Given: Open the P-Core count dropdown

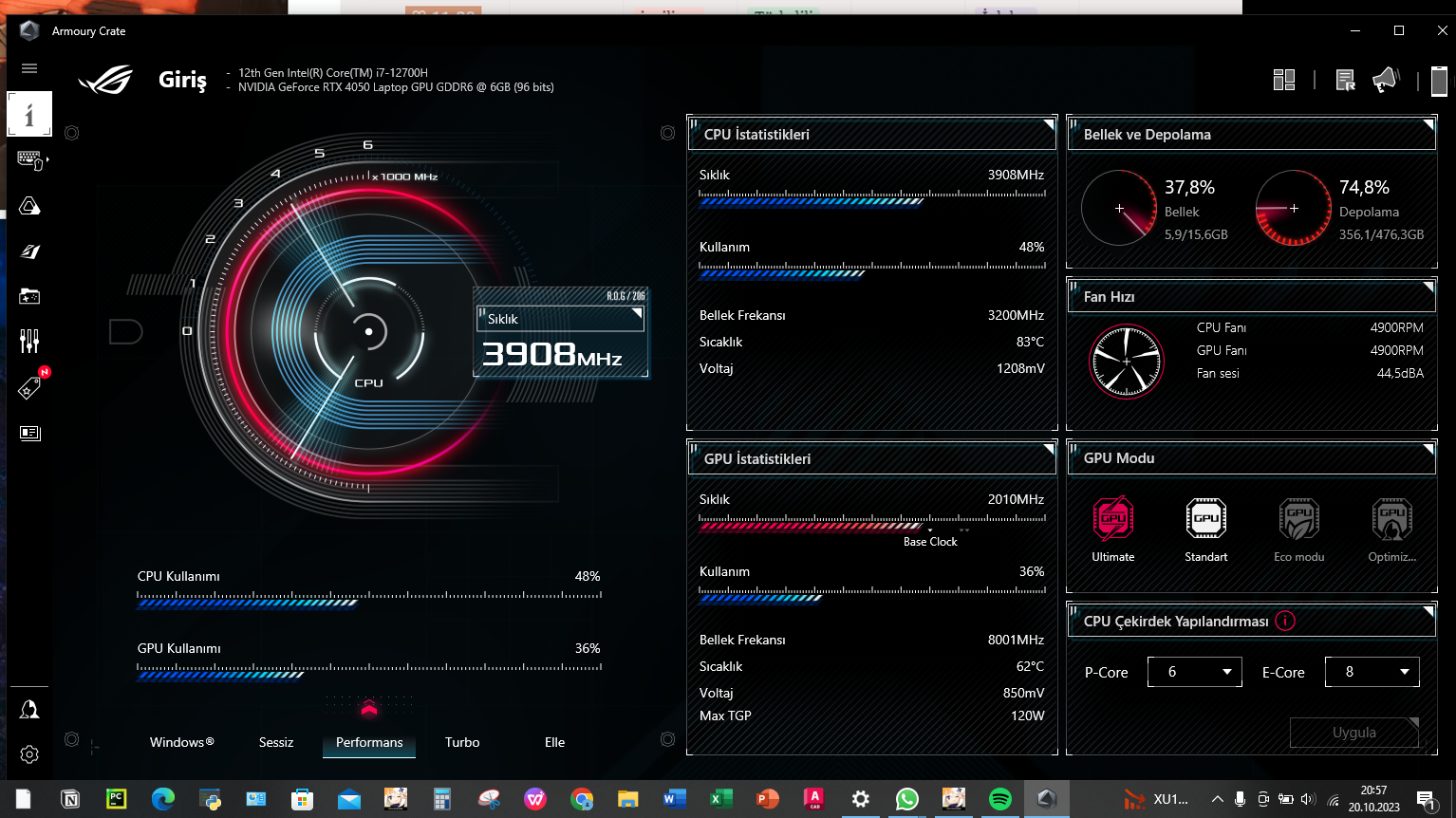Looking at the screenshot, I should pos(1194,672).
